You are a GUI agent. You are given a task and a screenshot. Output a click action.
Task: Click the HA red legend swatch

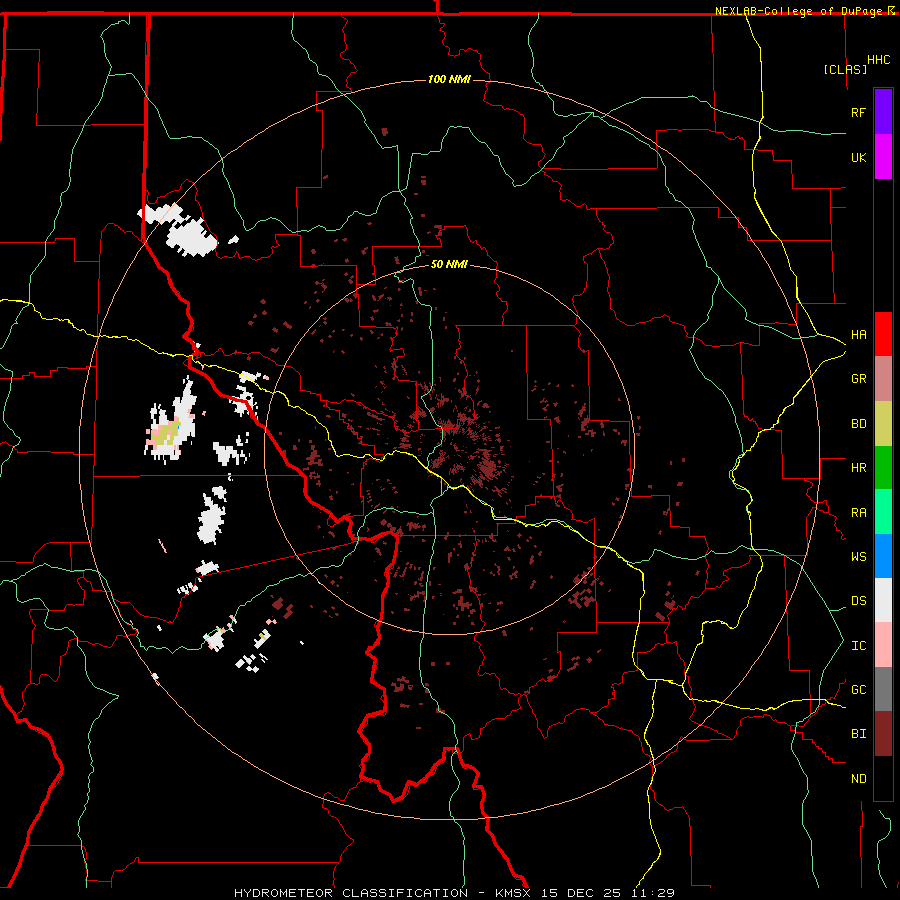883,334
